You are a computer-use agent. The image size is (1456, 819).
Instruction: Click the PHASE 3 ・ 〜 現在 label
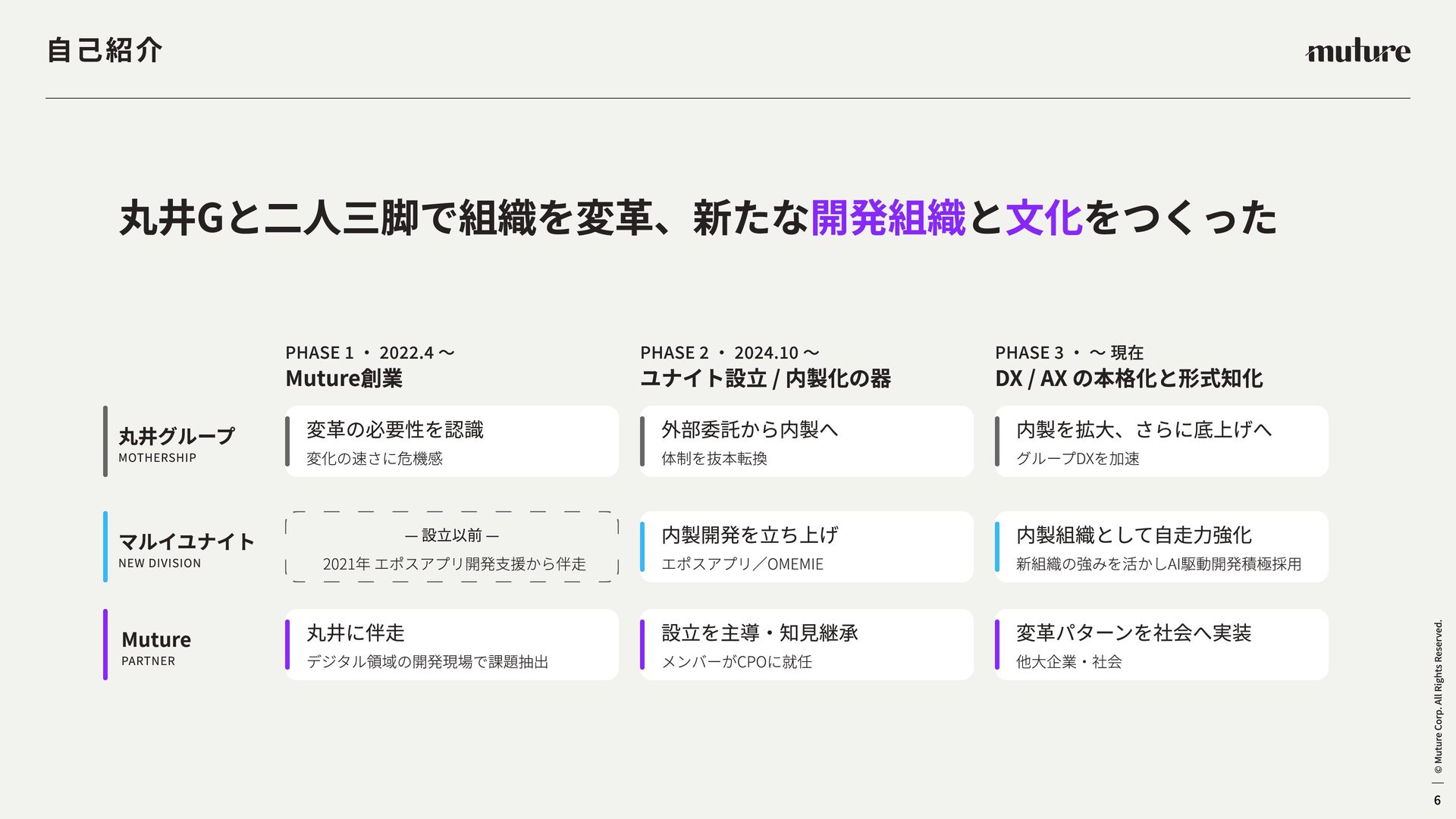pyautogui.click(x=1069, y=353)
